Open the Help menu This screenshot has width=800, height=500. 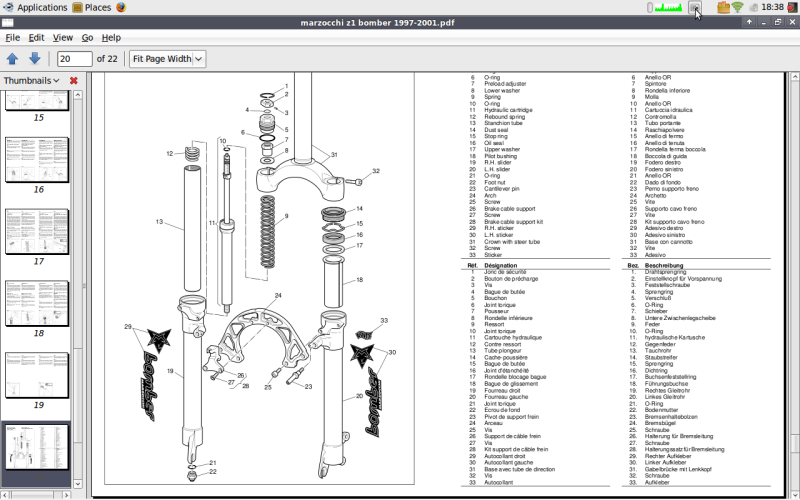click(111, 38)
